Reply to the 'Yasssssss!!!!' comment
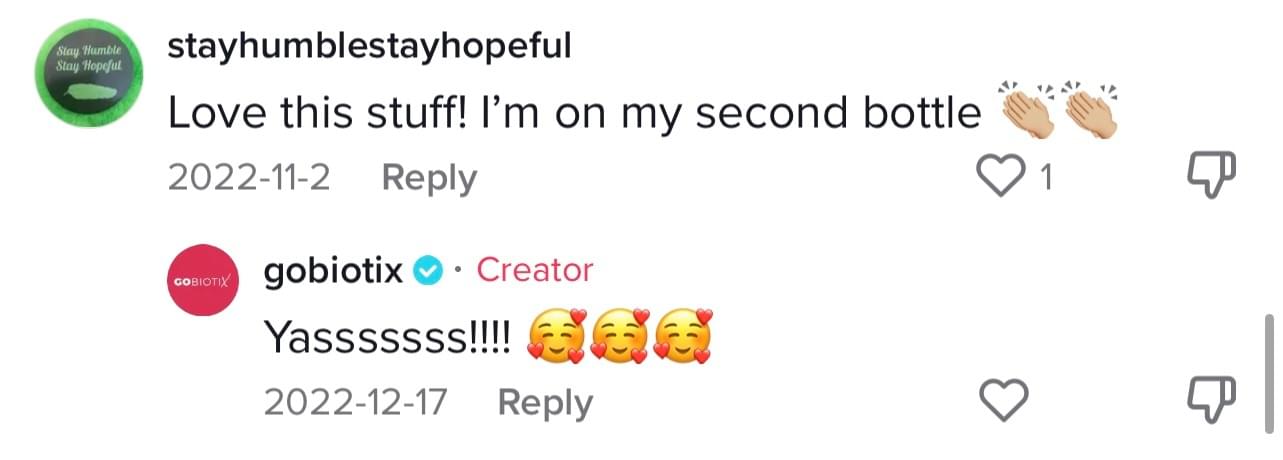Viewport: 1283px width, 460px height. coord(545,402)
